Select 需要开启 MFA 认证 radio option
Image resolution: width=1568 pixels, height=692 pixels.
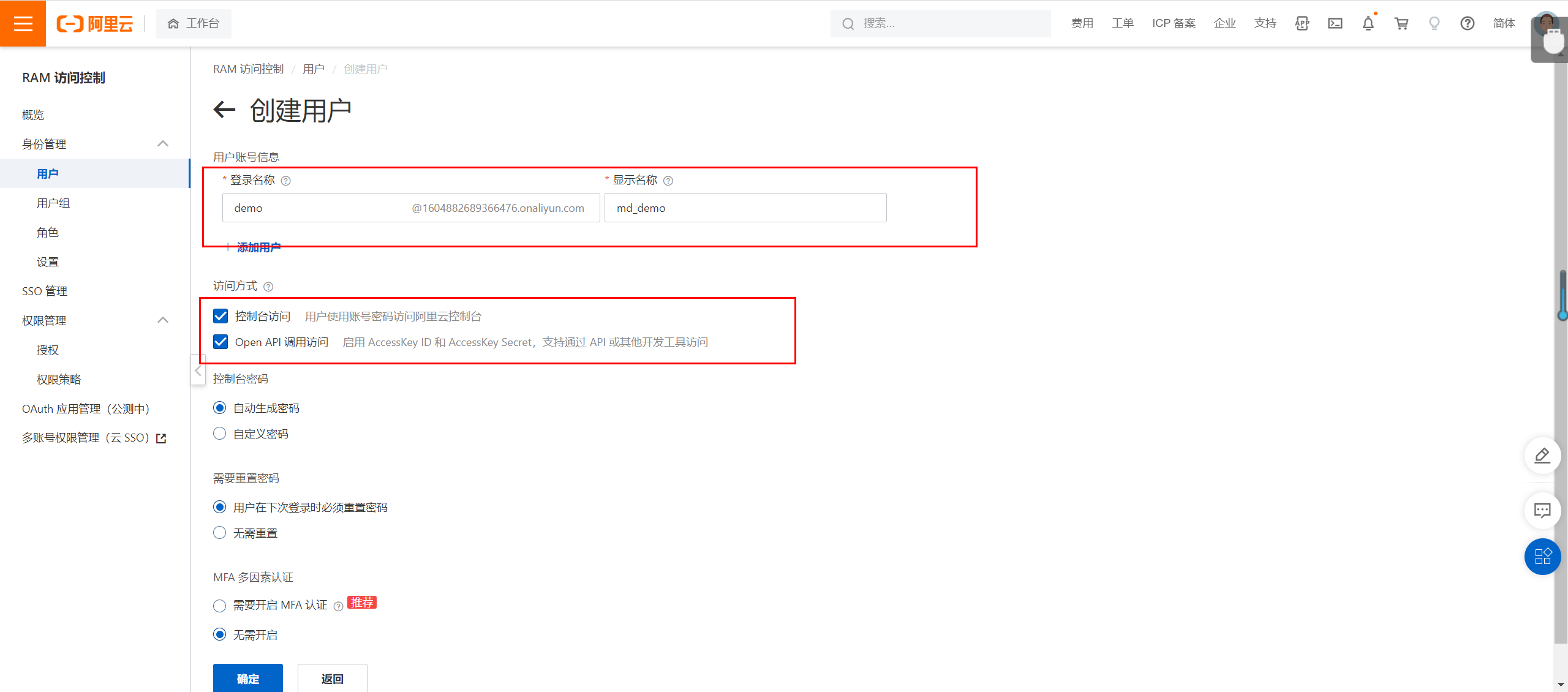[x=220, y=606]
